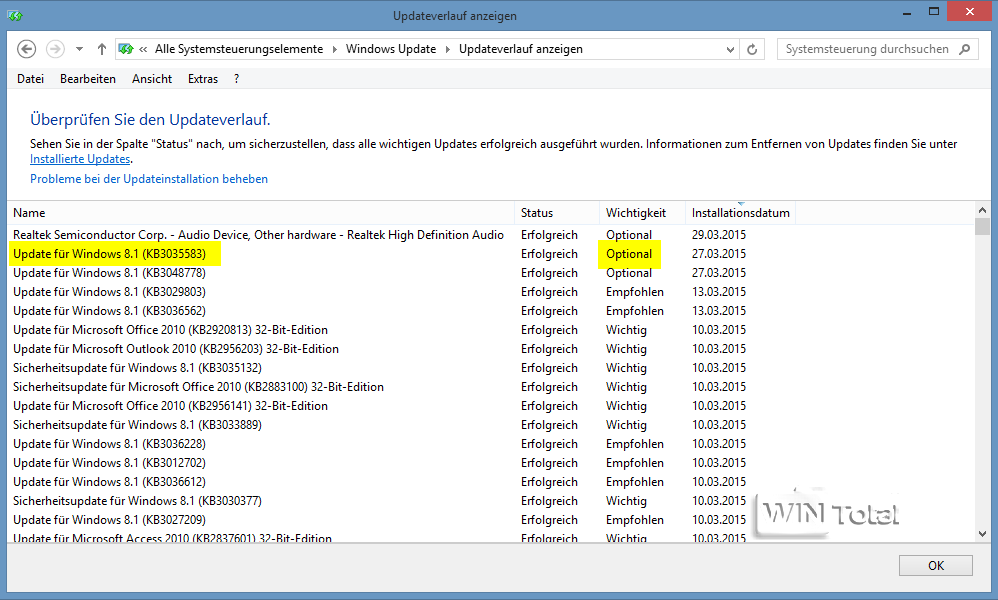Open the Ansicht menu
The image size is (998, 600).
point(152,79)
